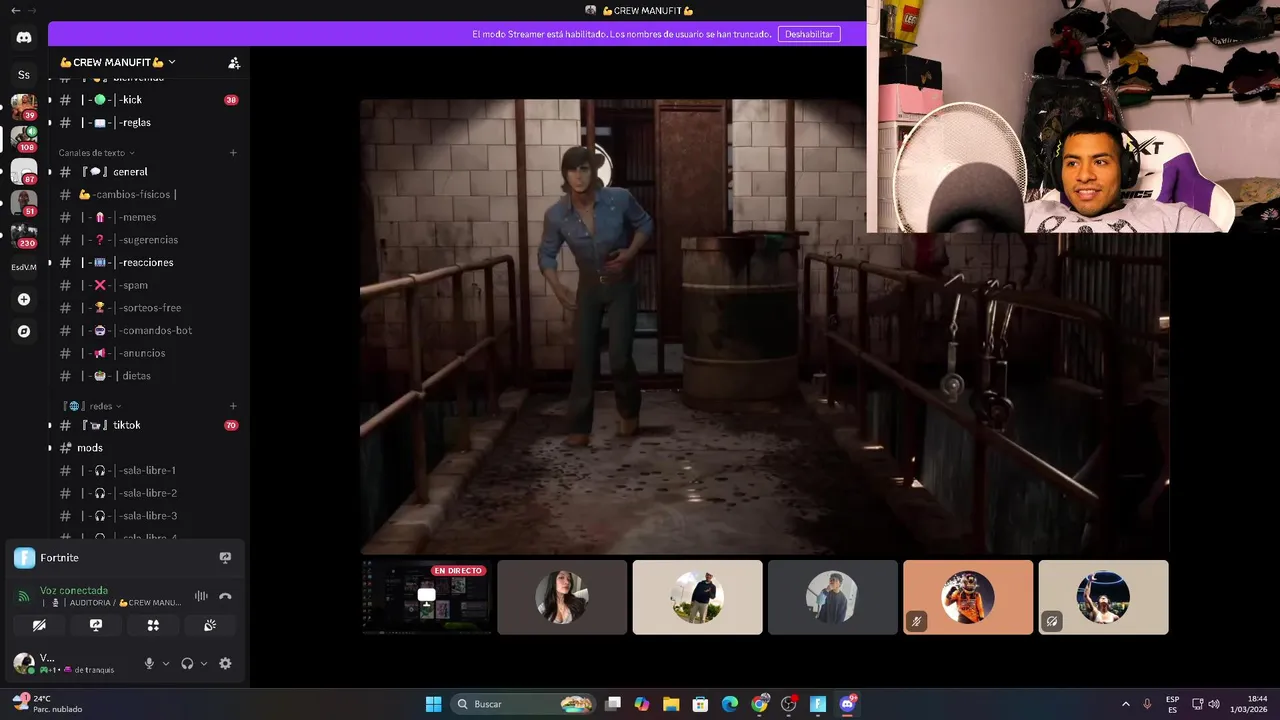Open the -comandos-bot channel
The image size is (1280, 720).
click(x=148, y=331)
